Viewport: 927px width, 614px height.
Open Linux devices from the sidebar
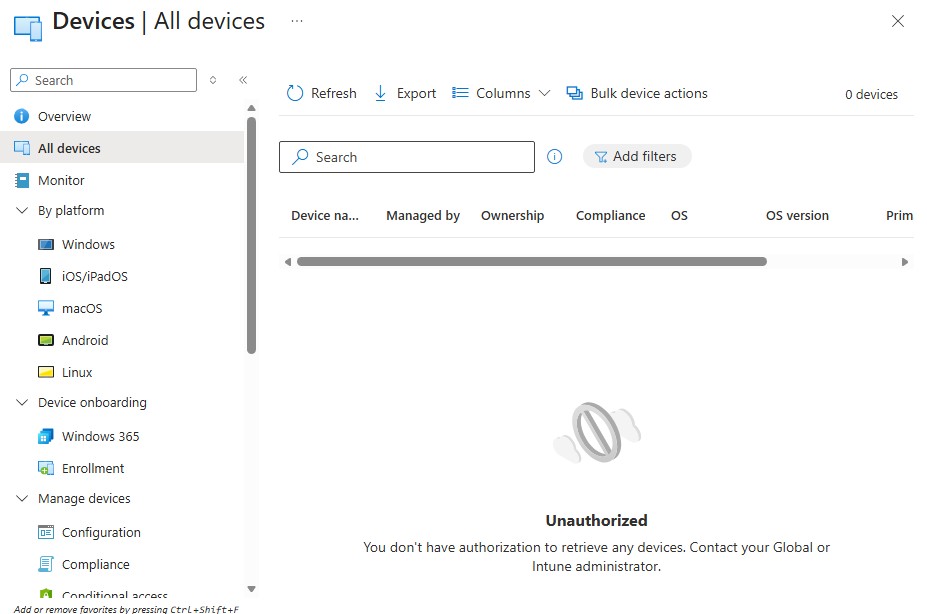click(x=77, y=372)
